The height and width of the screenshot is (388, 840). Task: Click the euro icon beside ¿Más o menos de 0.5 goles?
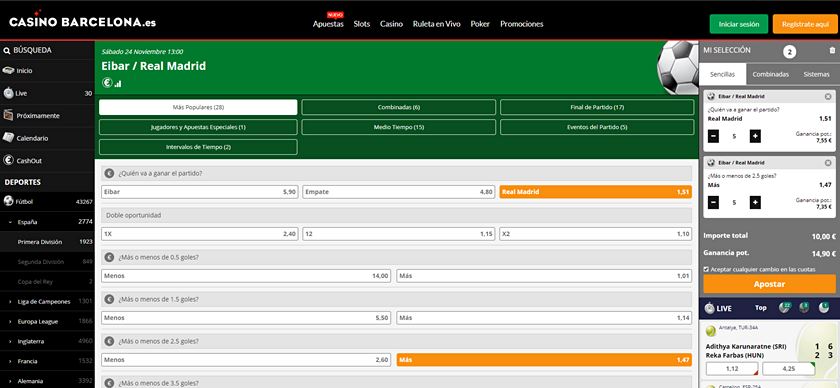109,257
